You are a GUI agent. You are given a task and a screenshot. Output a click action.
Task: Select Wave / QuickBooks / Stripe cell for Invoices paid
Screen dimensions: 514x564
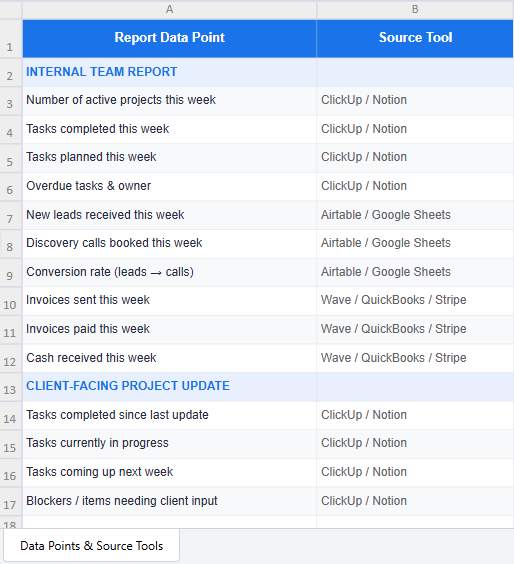[x=415, y=330]
